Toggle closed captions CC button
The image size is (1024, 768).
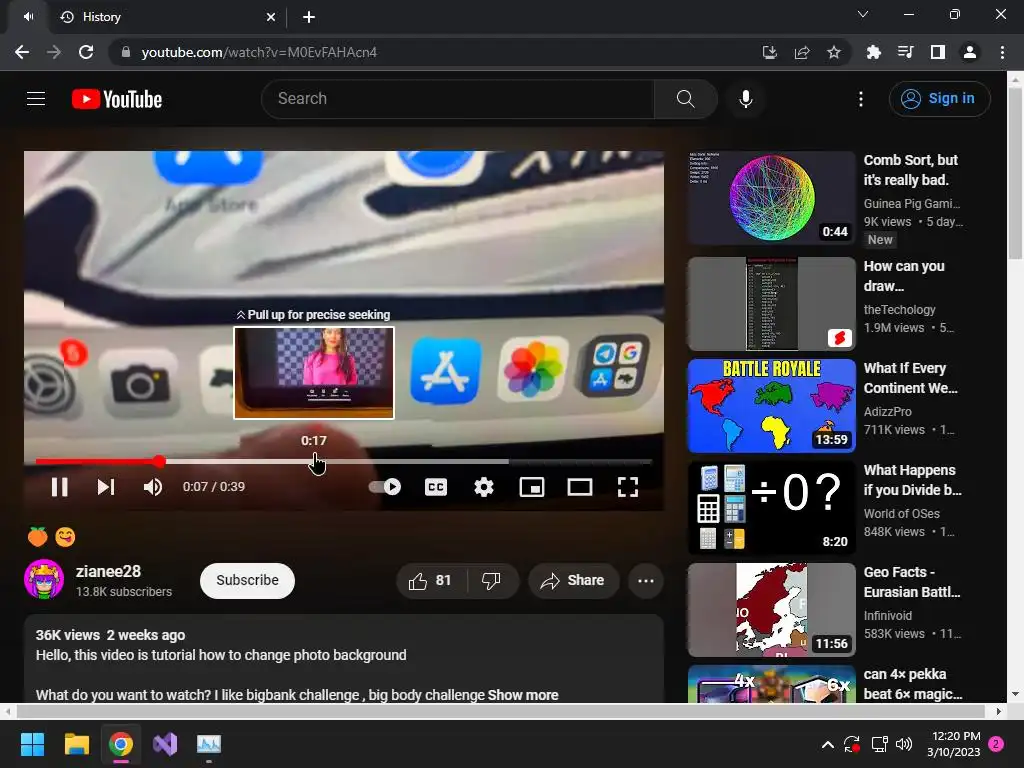(x=436, y=487)
